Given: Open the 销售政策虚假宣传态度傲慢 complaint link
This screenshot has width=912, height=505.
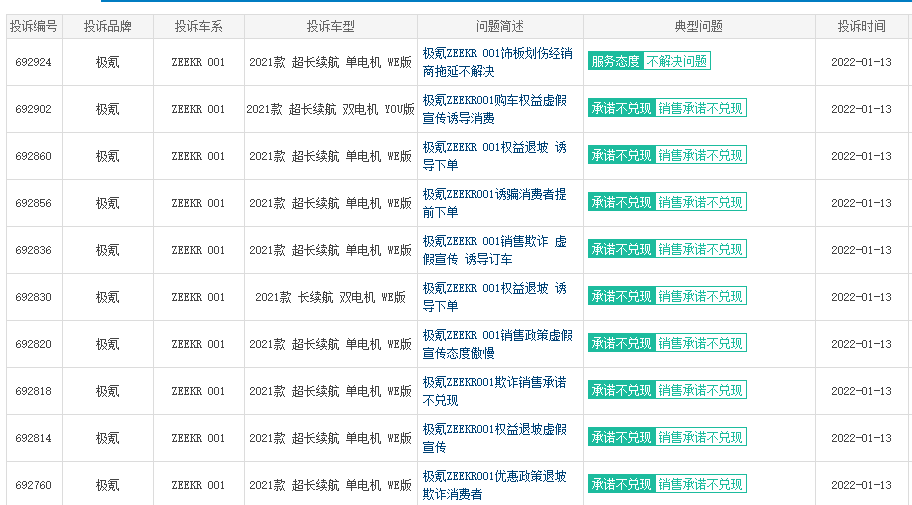Looking at the screenshot, I should coord(497,344).
